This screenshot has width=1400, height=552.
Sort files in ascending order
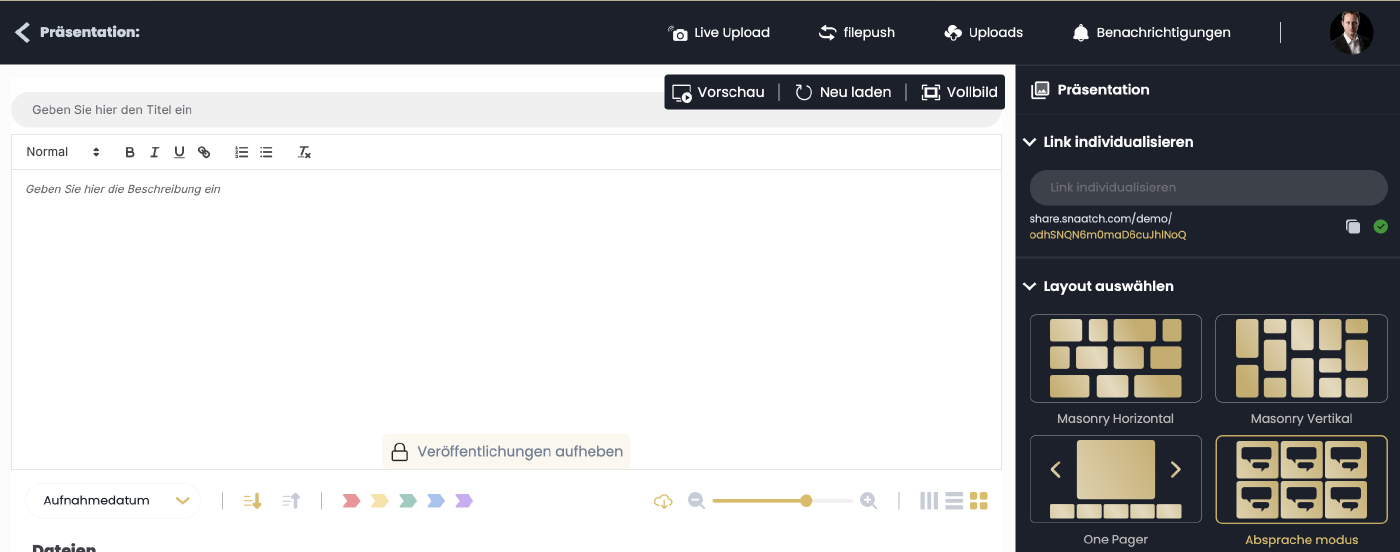291,501
